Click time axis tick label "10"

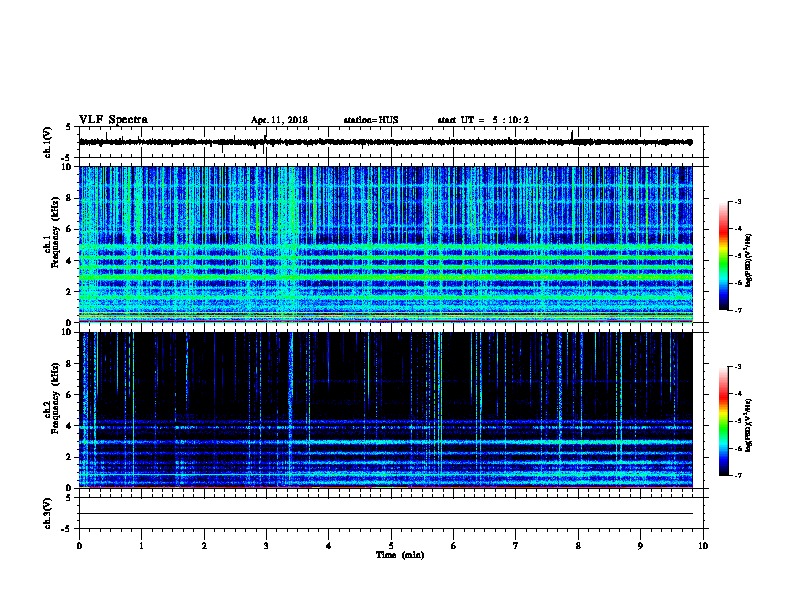pyautogui.click(x=703, y=546)
